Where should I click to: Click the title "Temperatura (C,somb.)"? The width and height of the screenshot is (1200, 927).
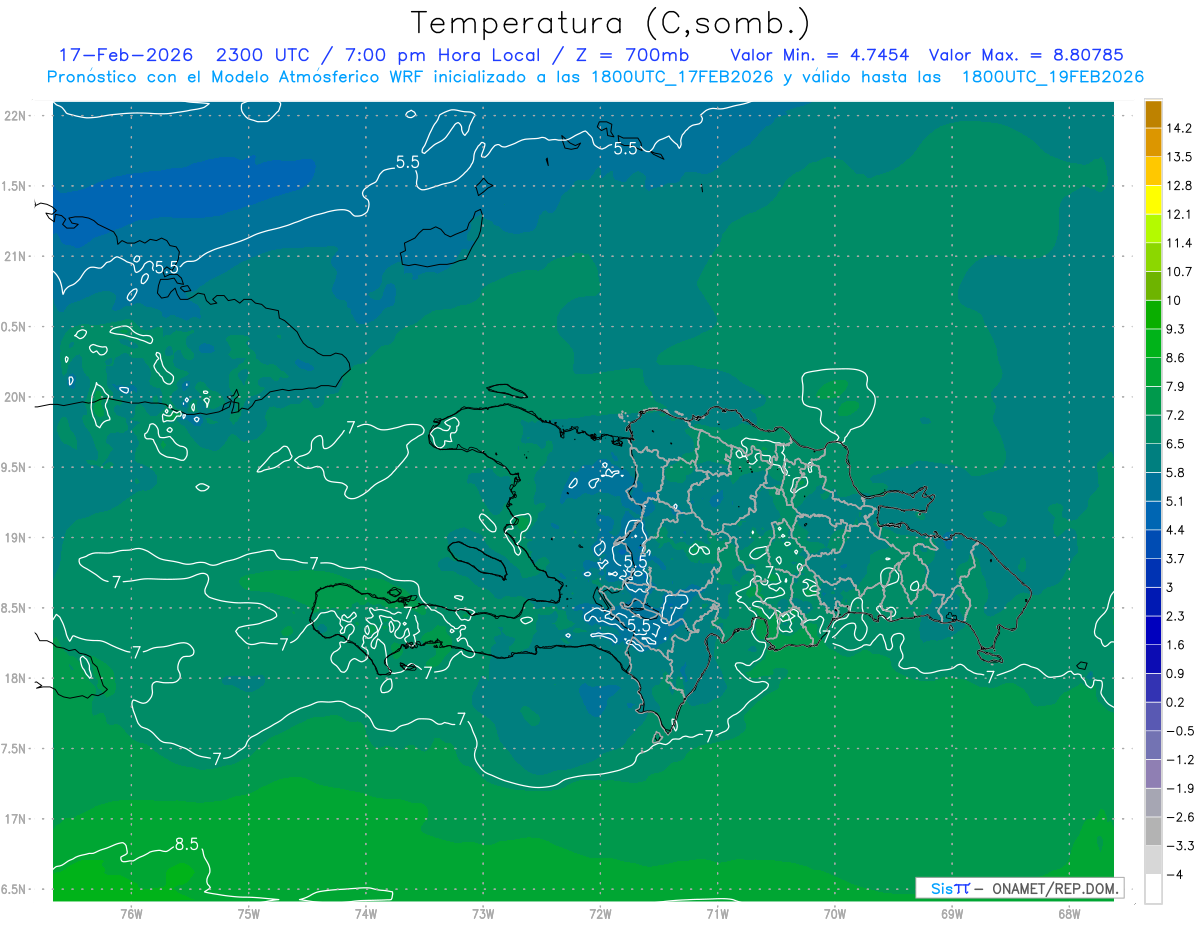tap(611, 24)
